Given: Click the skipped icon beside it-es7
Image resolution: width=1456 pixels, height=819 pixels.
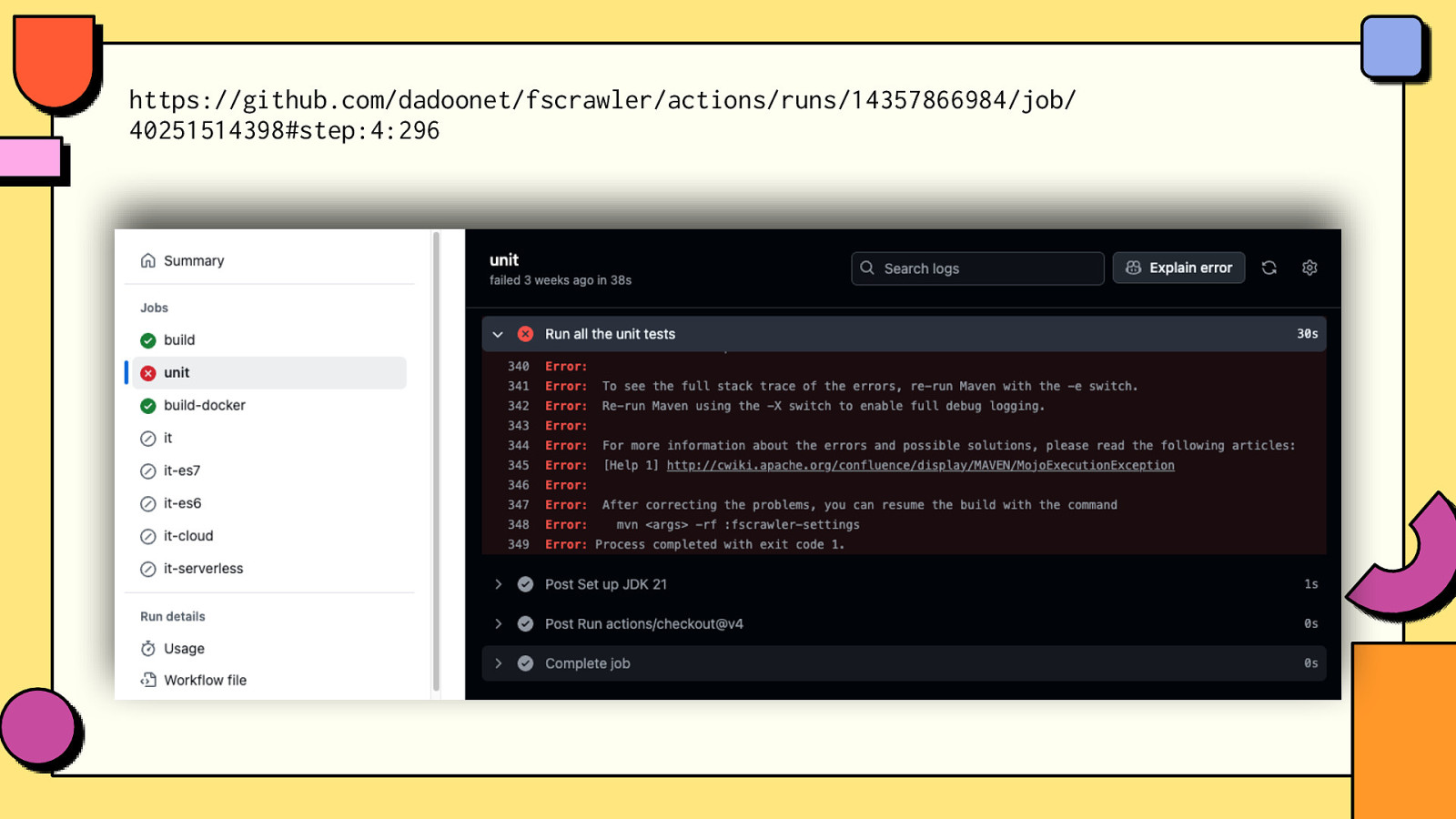Looking at the screenshot, I should point(148,471).
